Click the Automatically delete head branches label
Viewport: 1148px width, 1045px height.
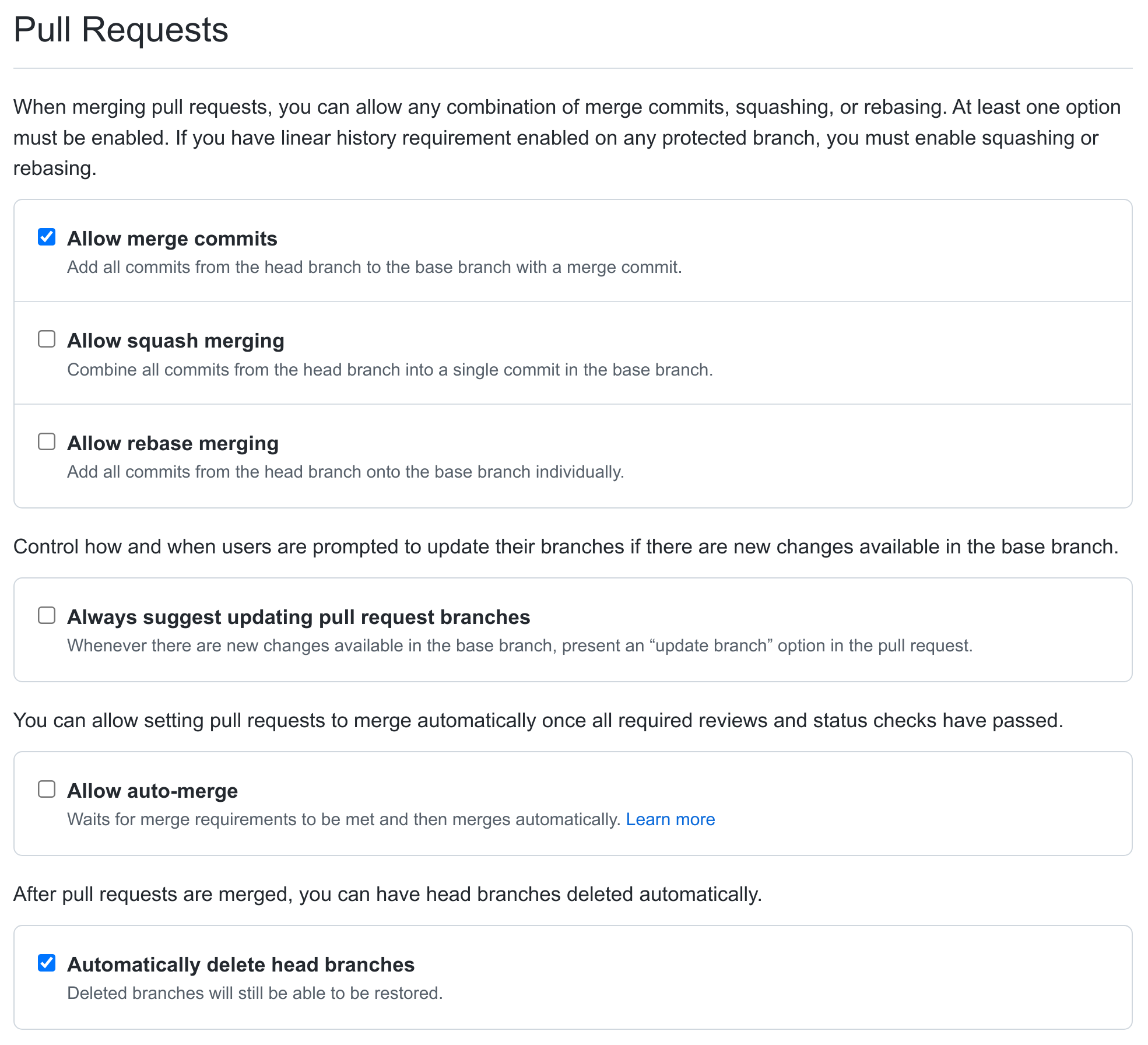coord(241,965)
